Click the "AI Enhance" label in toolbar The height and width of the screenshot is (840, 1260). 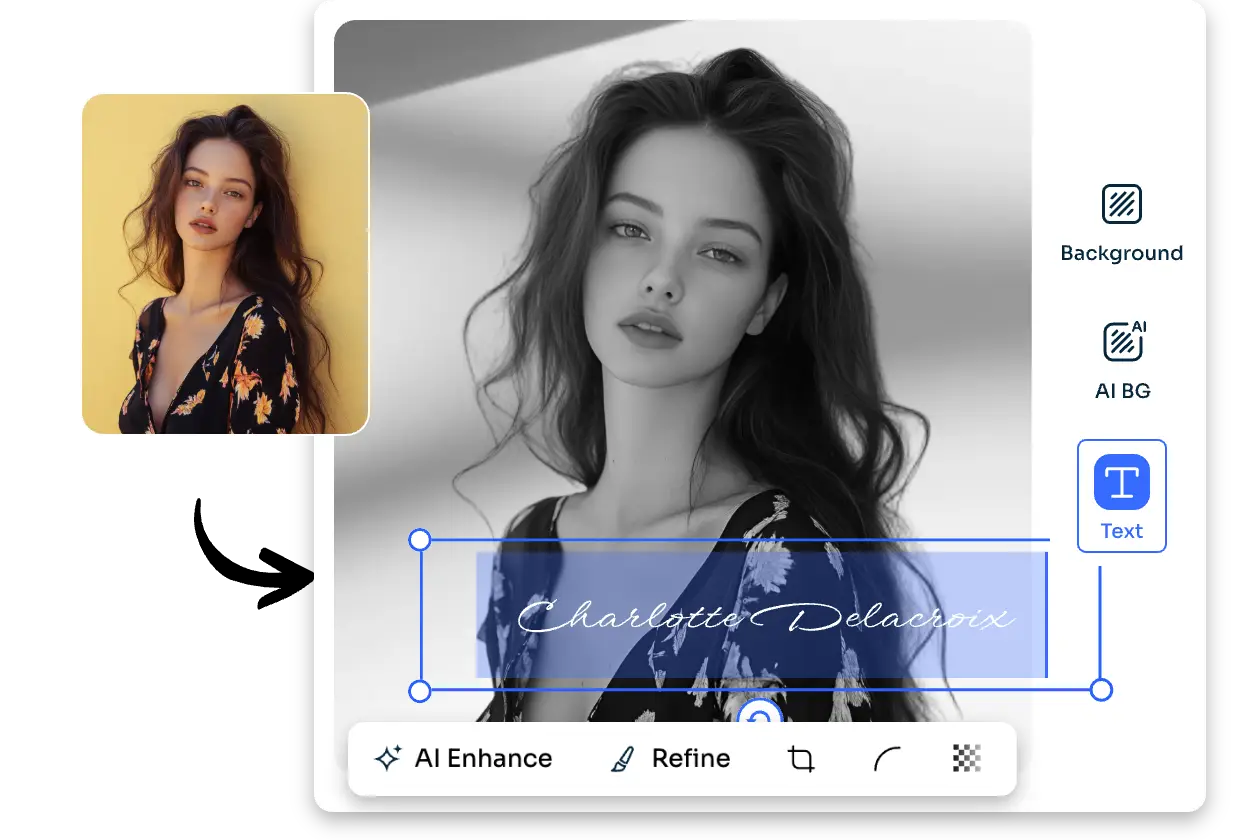pos(483,759)
